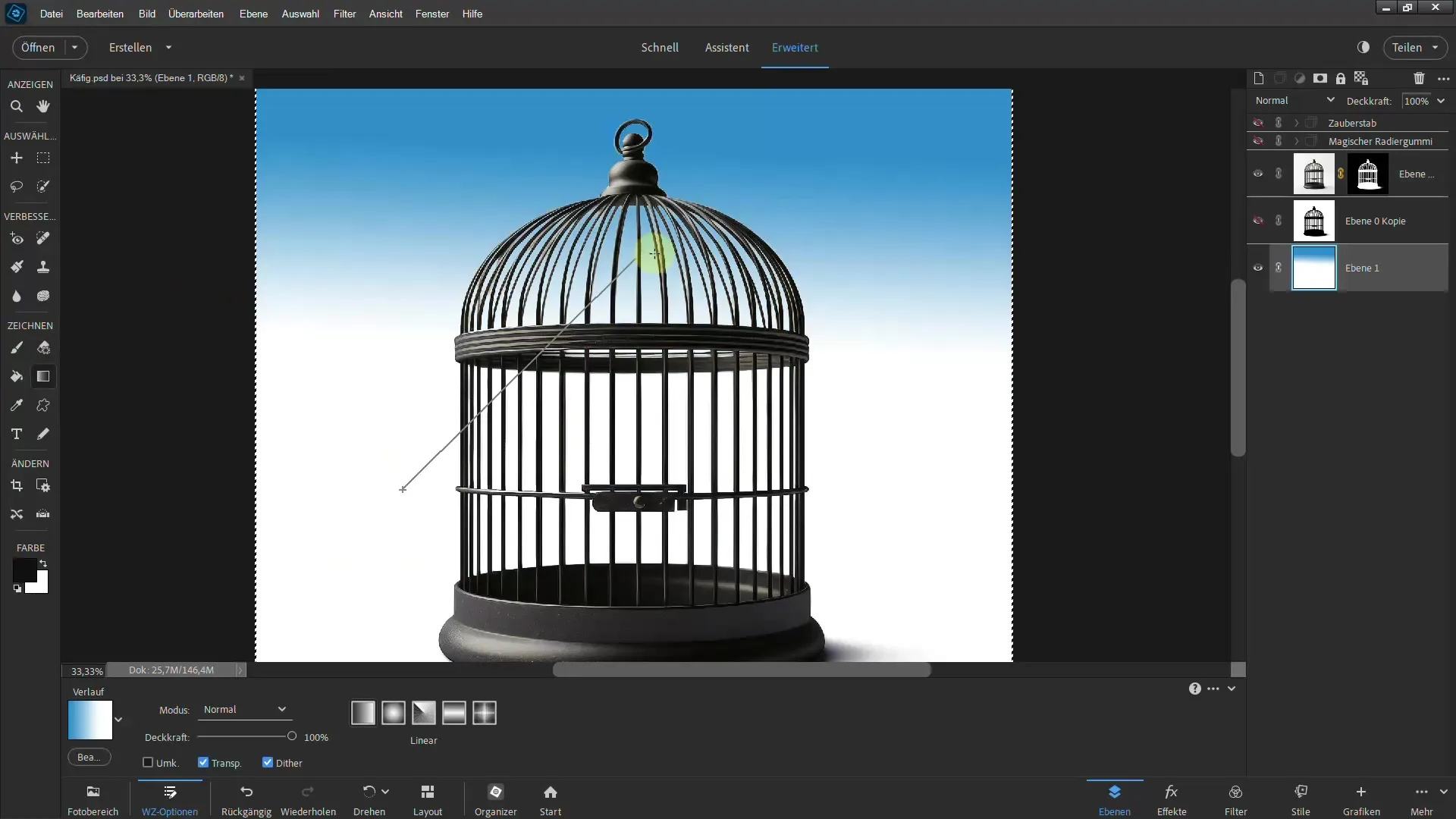Expand the Zauberstab layer group
The height and width of the screenshot is (819, 1456).
click(1297, 123)
